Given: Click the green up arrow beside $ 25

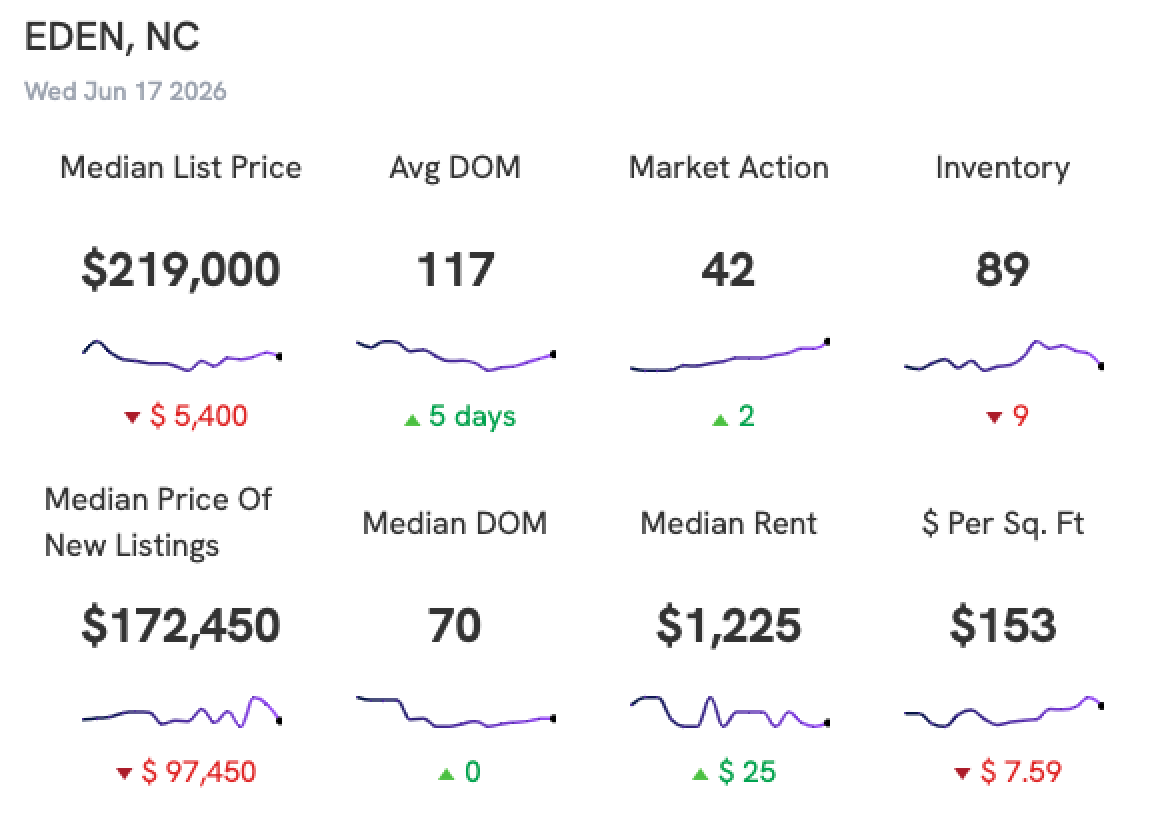Looking at the screenshot, I should click(x=700, y=774).
